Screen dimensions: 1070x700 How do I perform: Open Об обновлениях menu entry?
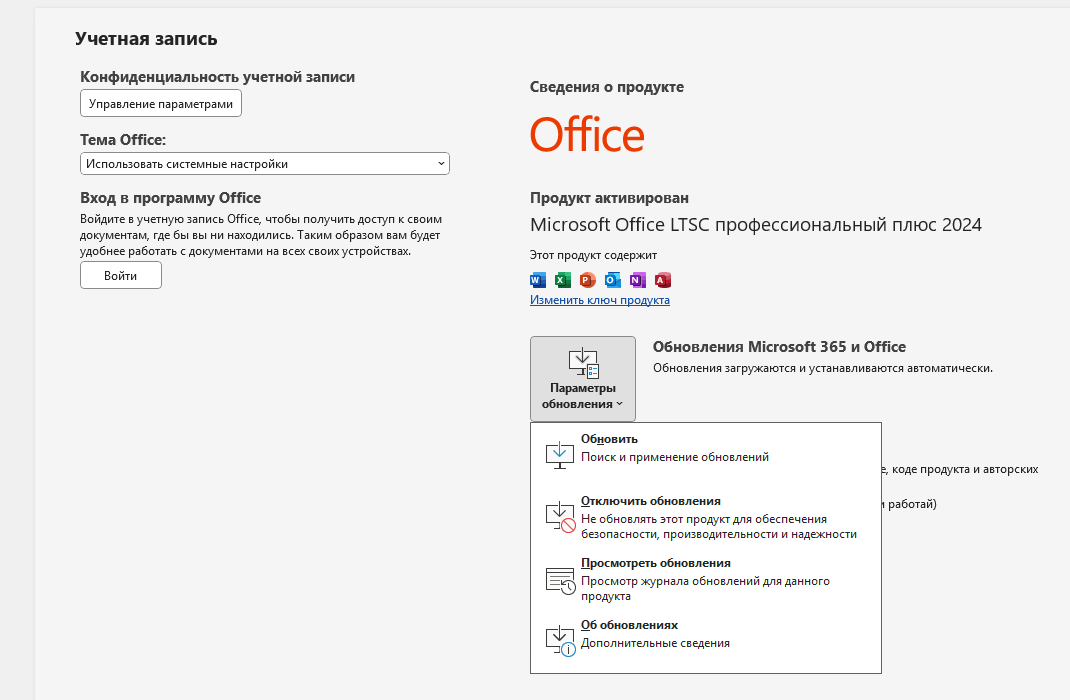tap(706, 641)
